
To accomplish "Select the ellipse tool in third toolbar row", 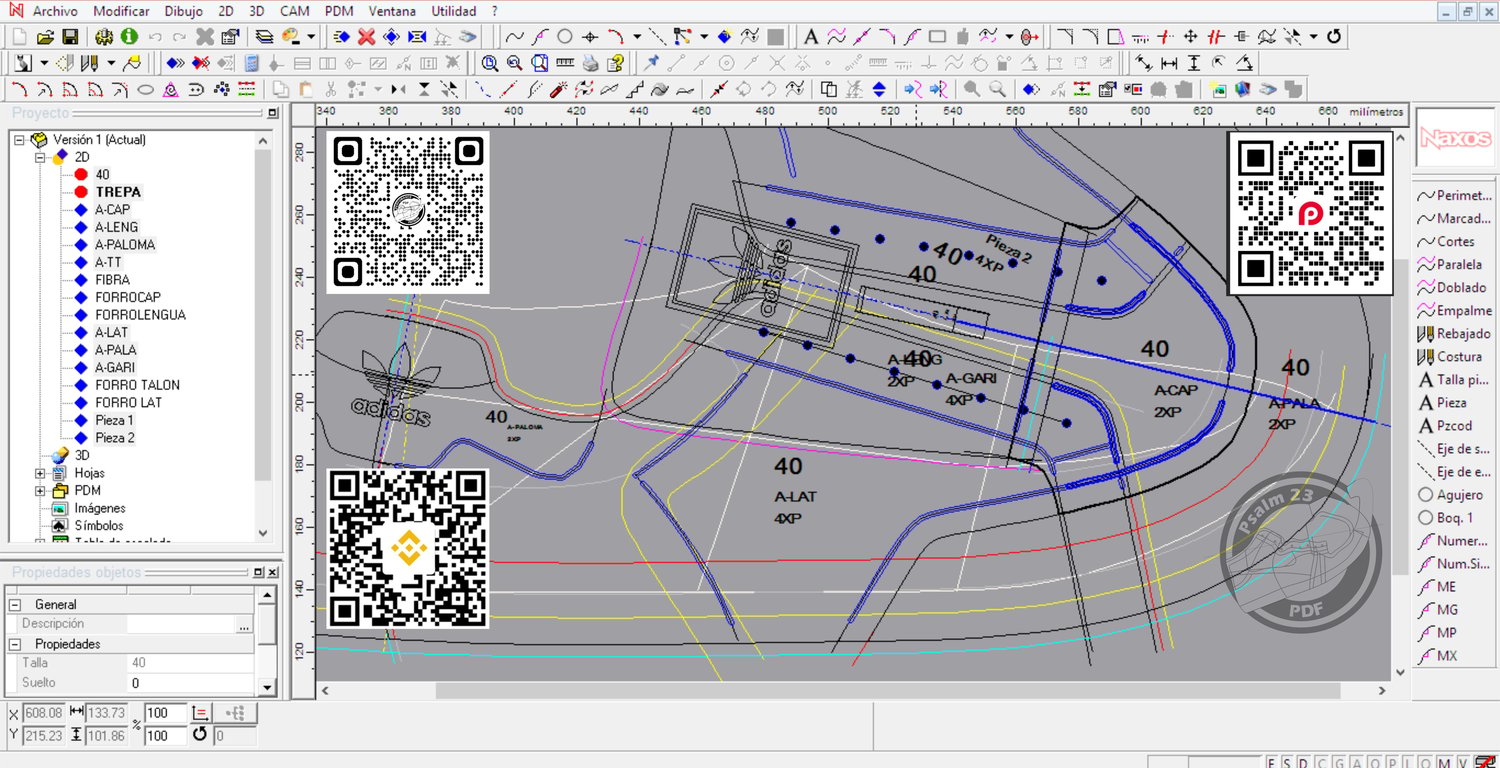I will click(x=145, y=89).
